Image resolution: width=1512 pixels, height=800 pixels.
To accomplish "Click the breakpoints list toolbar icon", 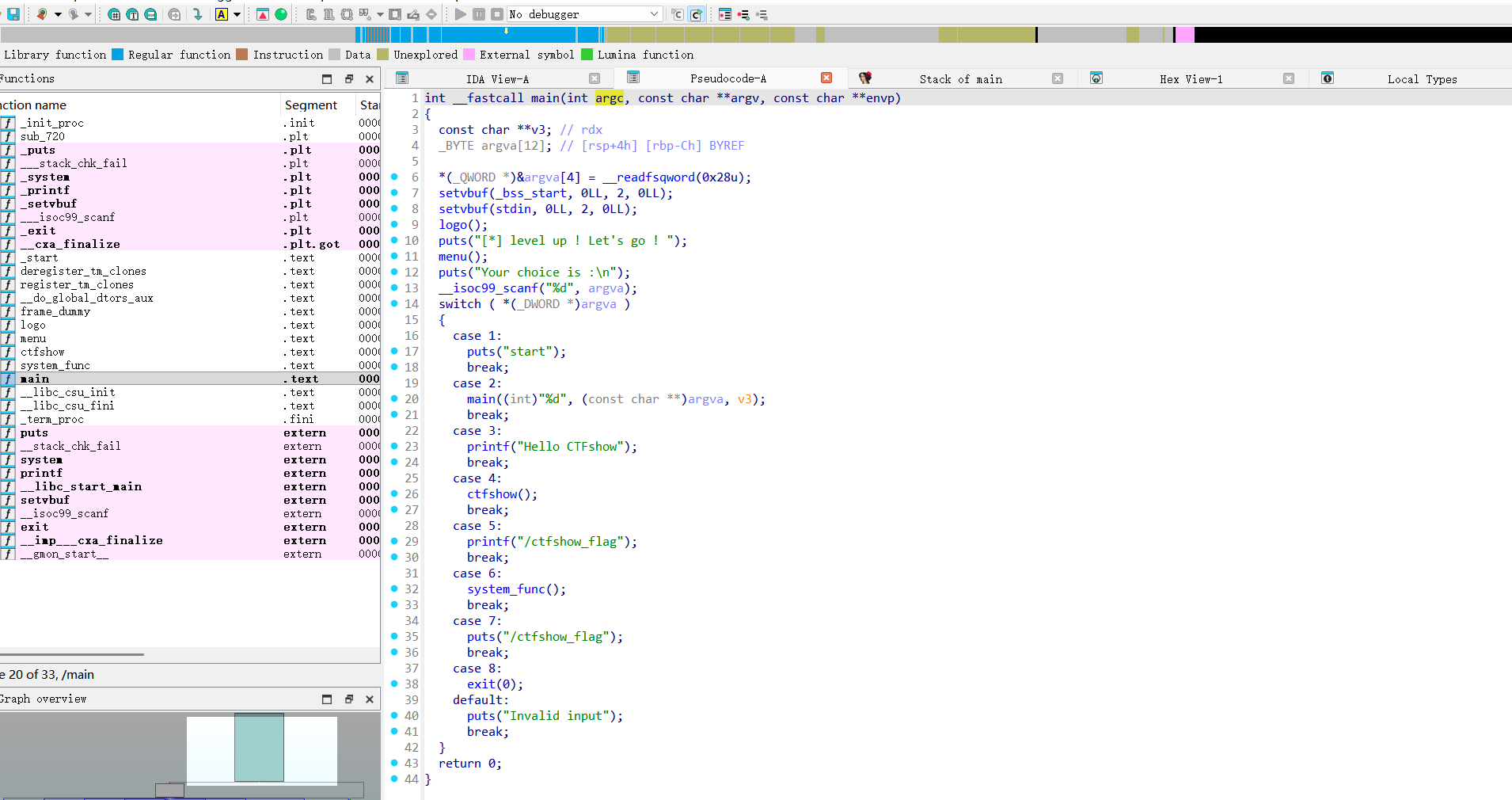I will point(725,14).
